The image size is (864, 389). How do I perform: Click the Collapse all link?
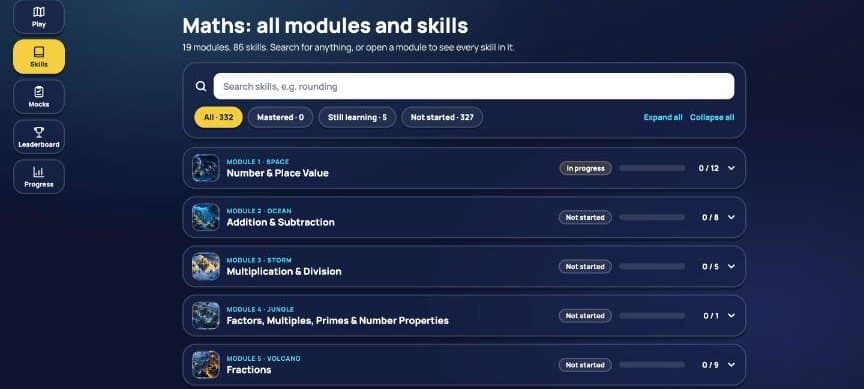712,117
